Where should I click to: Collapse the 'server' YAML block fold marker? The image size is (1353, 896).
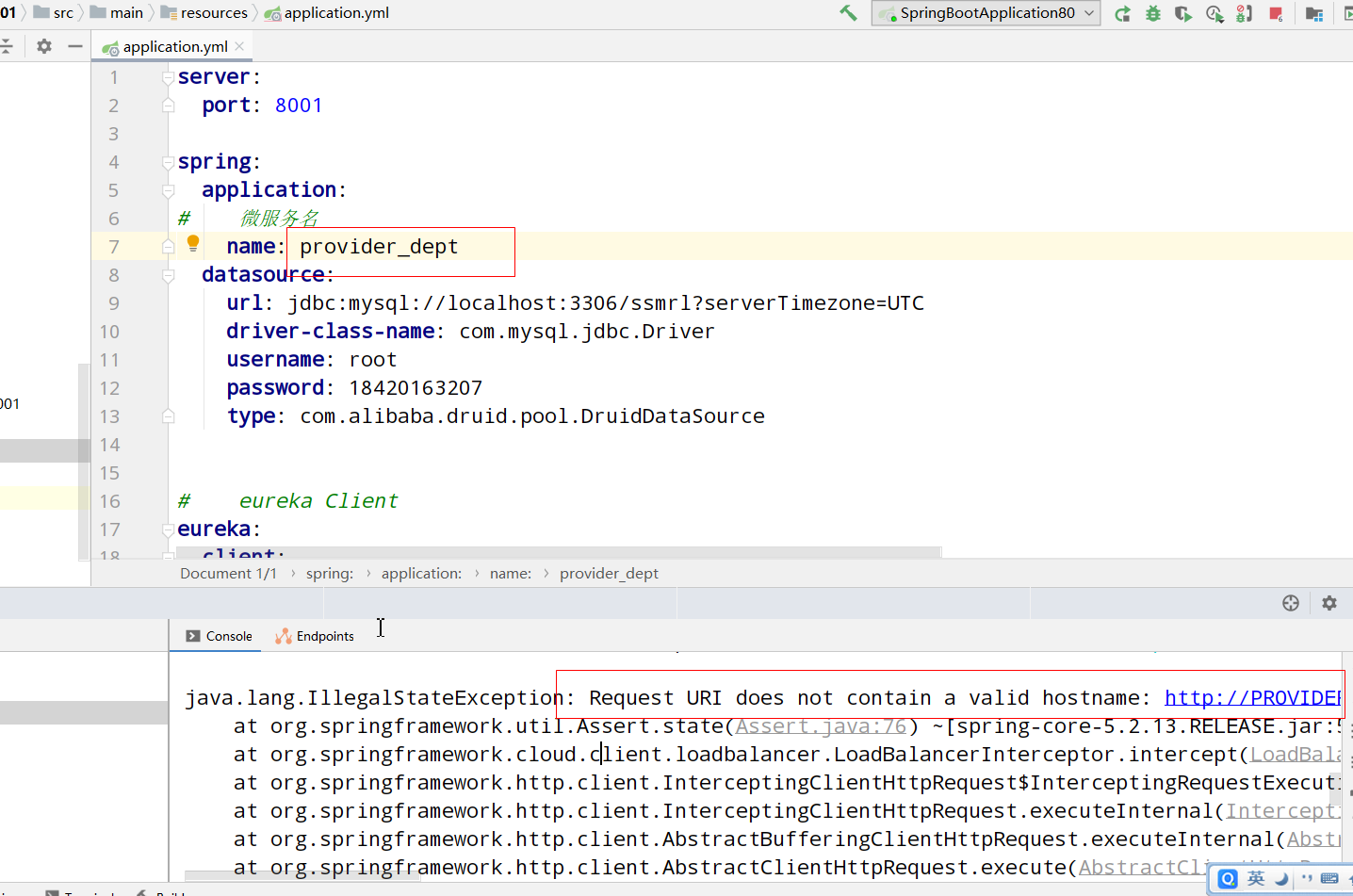[x=168, y=77]
